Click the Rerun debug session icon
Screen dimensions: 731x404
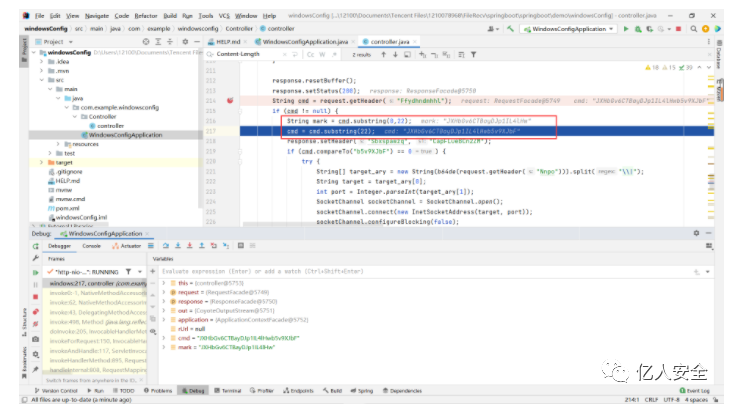point(35,246)
